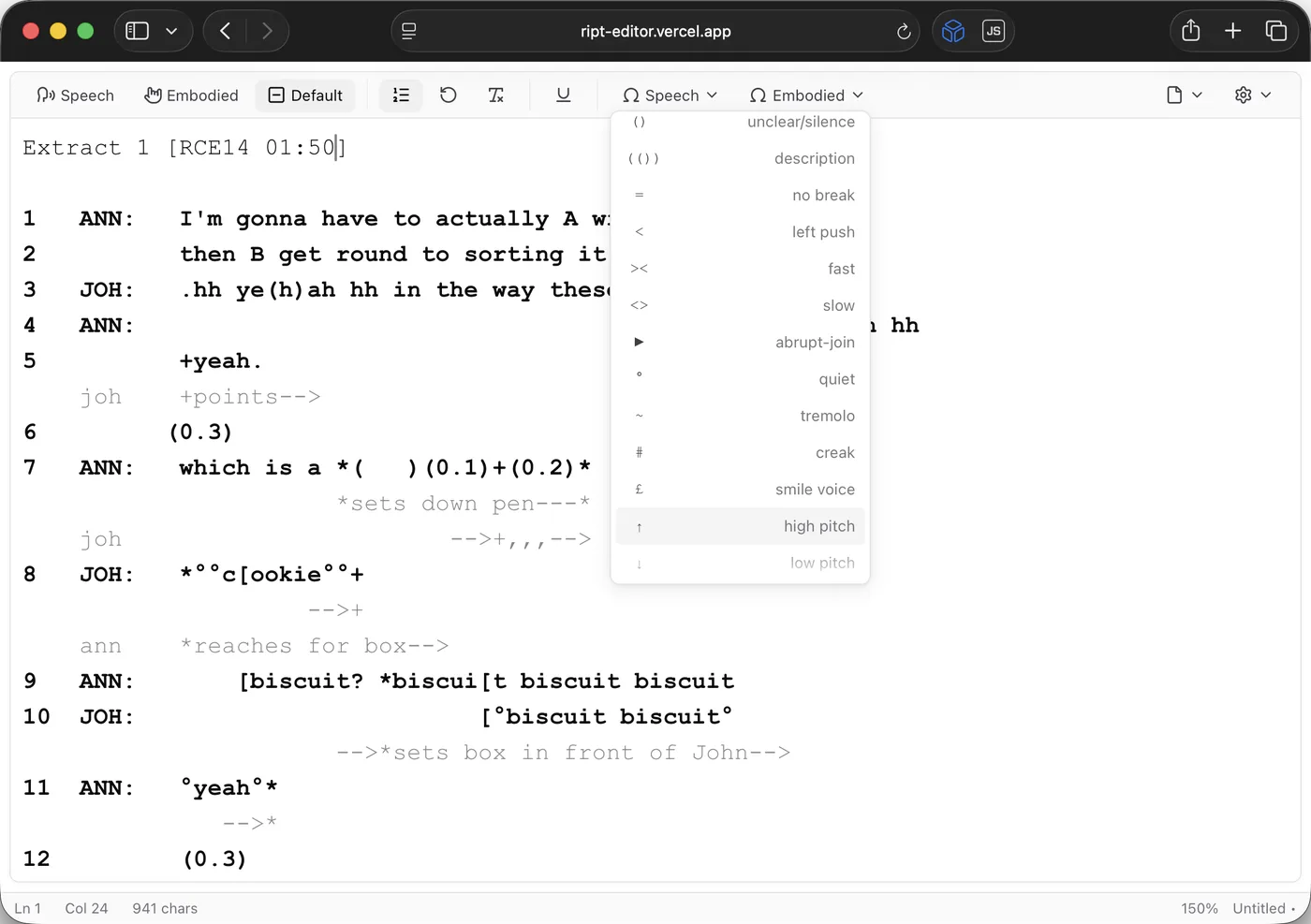Screen dimensions: 1311x924
Task: Click the ript-editor.vercel.app address field
Action: [x=655, y=32]
